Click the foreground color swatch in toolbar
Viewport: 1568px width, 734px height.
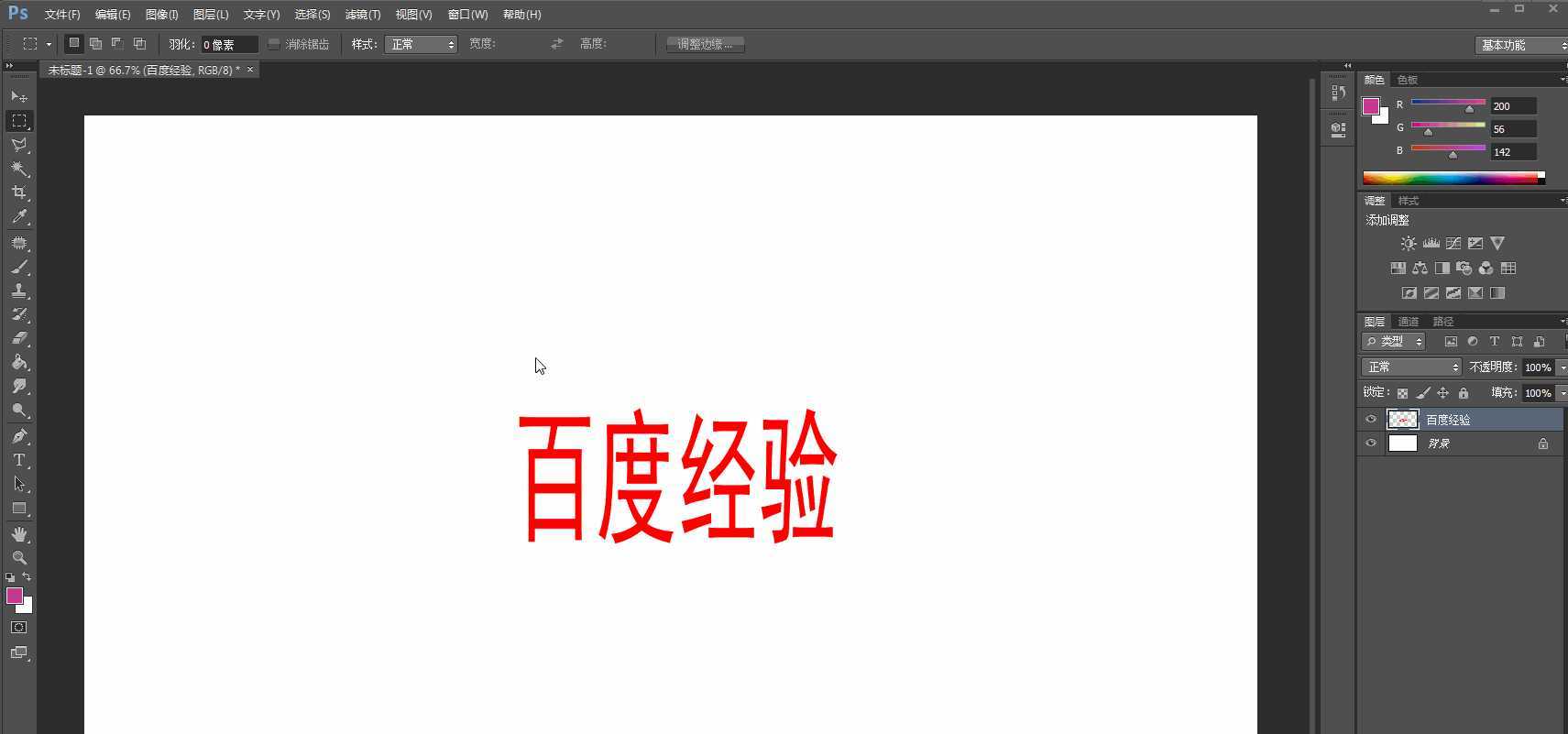pyautogui.click(x=14, y=597)
